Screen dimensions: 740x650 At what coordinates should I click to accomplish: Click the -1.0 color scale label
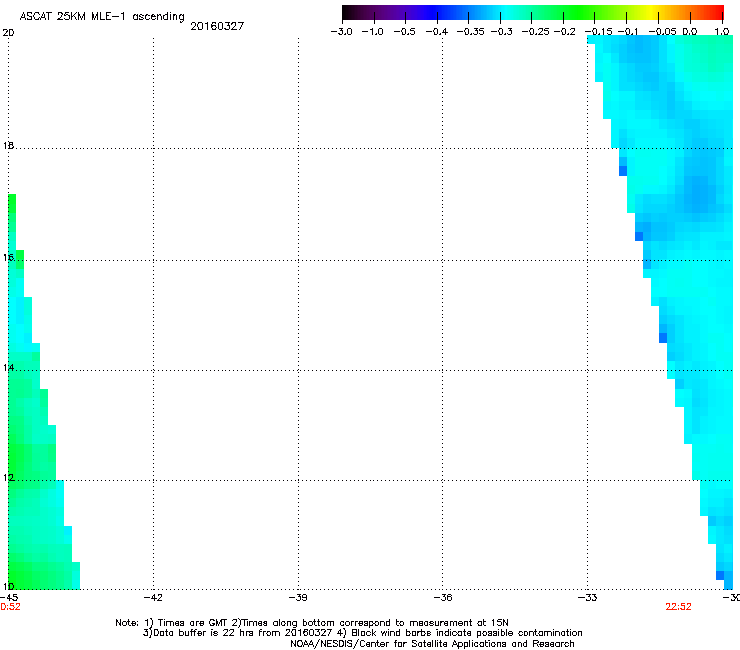coord(372,32)
